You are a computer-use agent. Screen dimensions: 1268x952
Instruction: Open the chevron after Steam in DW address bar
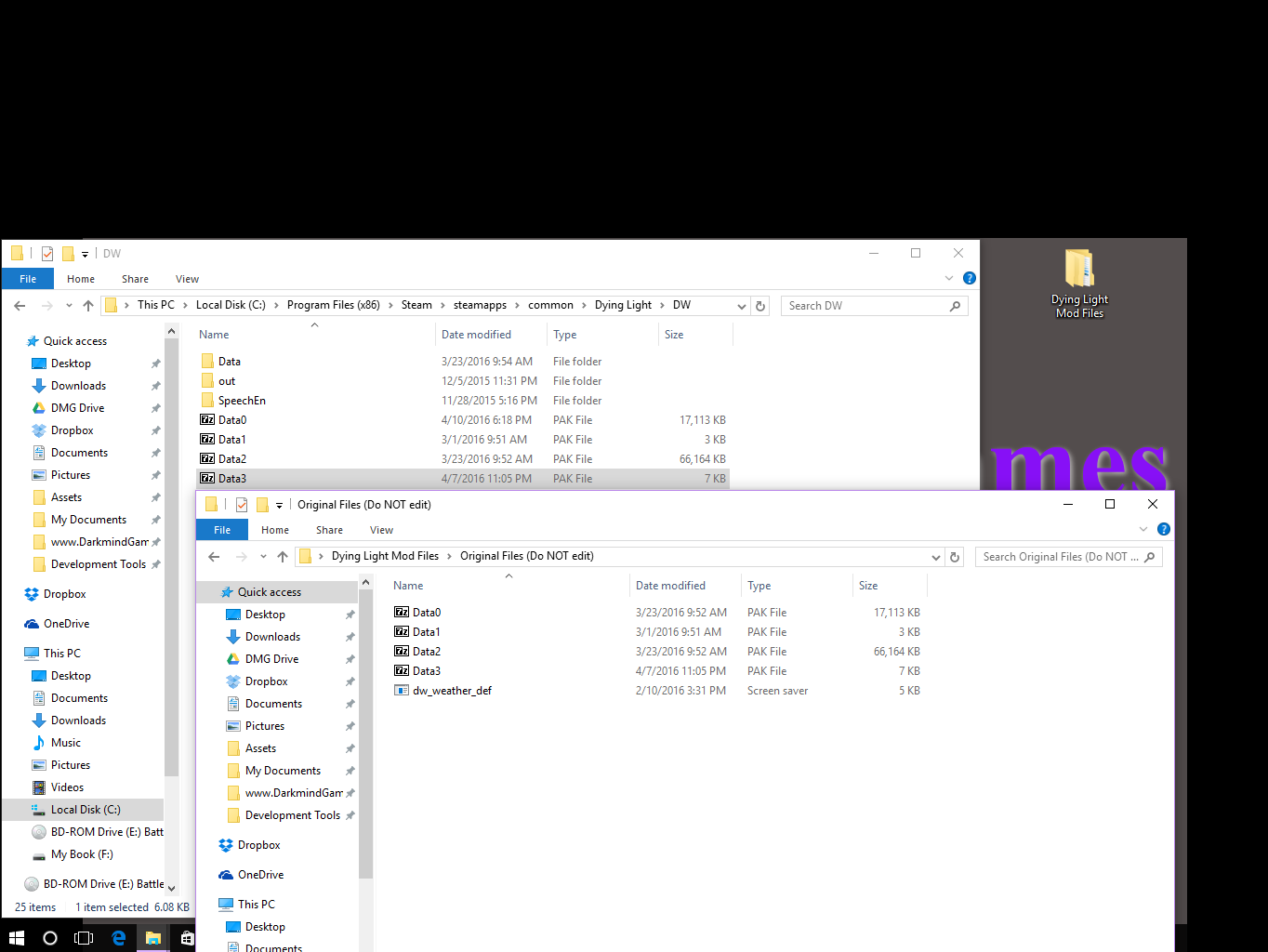point(442,305)
